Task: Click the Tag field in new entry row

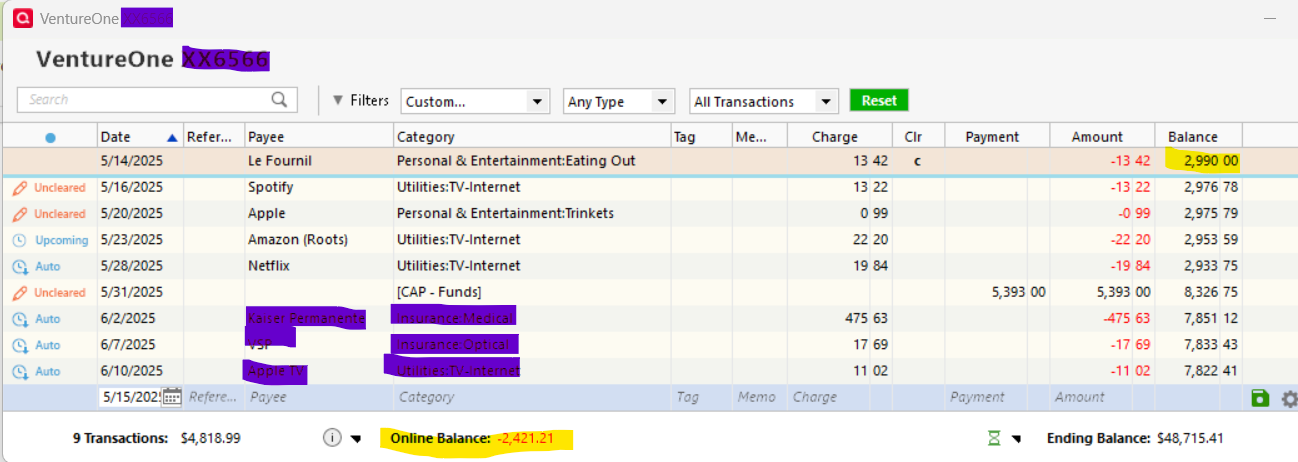Action: [x=700, y=397]
